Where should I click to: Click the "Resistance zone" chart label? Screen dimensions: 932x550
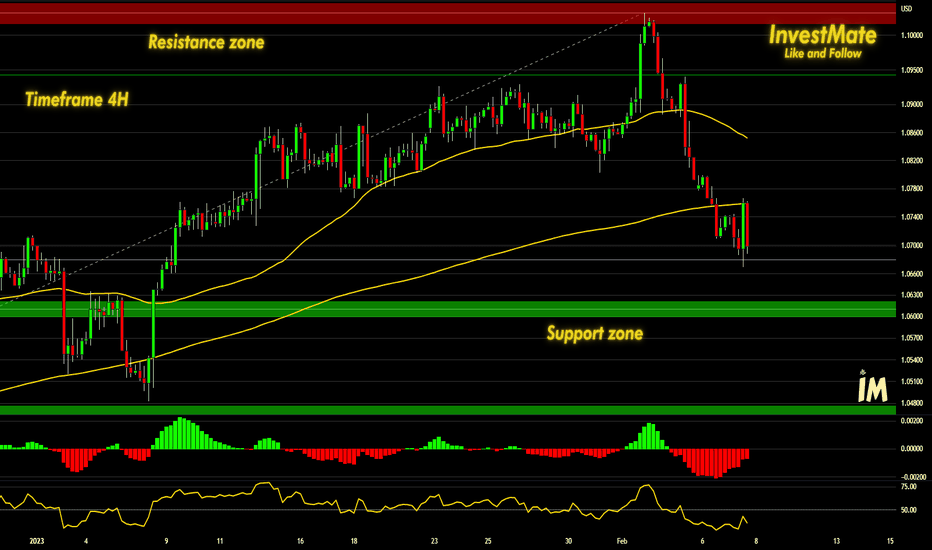(206, 42)
